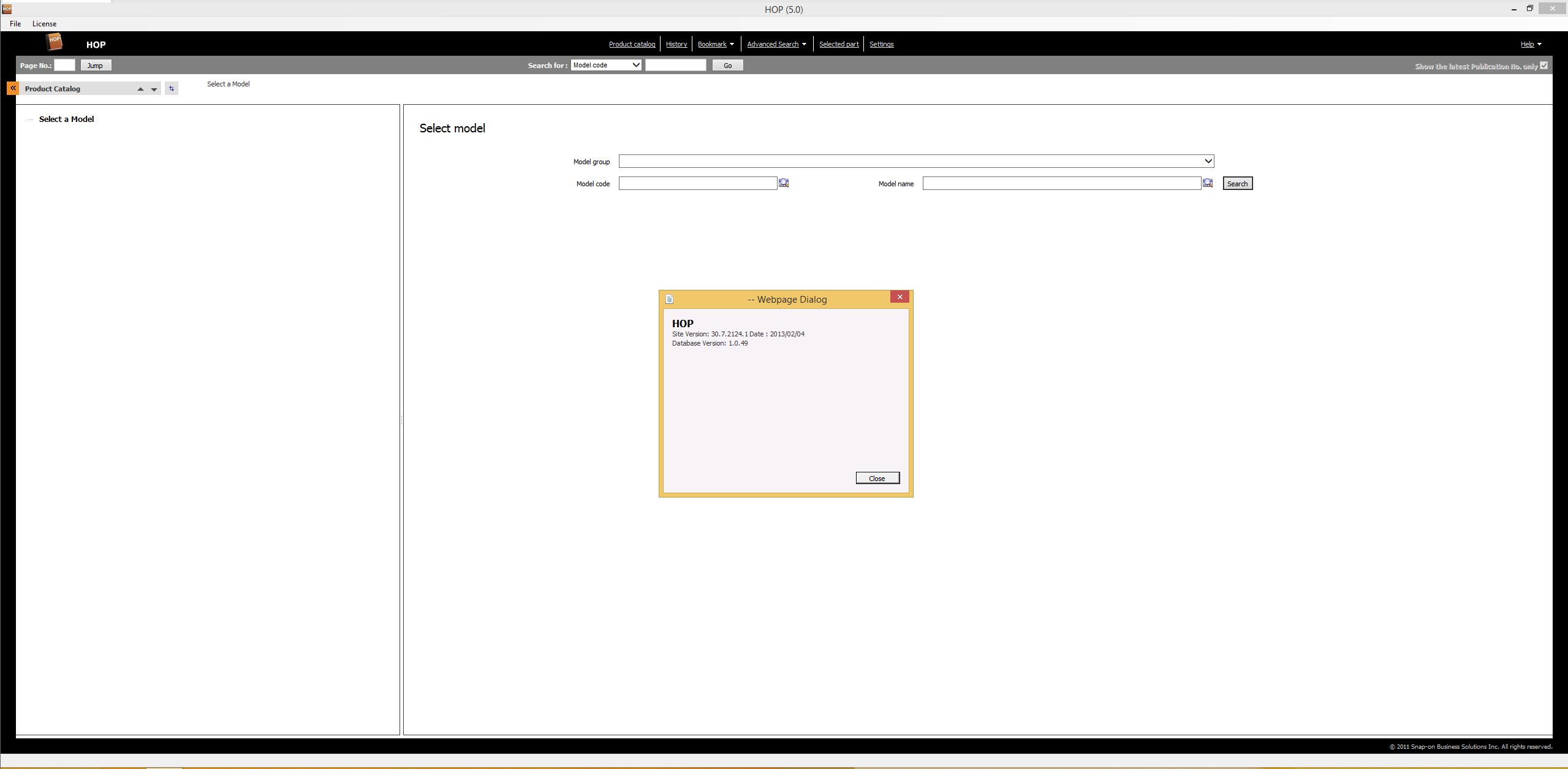Click the HOP application icon in title bar
1568x769 pixels.
pos(7,9)
